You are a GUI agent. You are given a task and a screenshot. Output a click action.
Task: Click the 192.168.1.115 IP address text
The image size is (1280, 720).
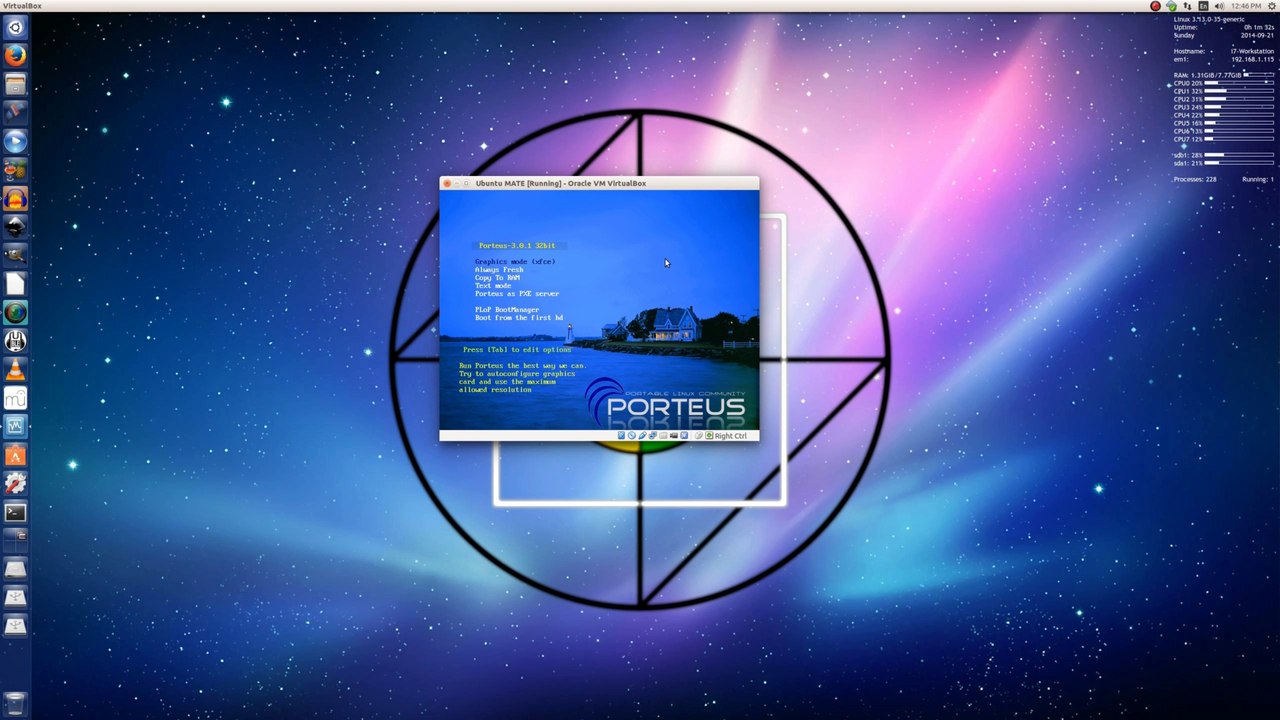pyautogui.click(x=1252, y=59)
